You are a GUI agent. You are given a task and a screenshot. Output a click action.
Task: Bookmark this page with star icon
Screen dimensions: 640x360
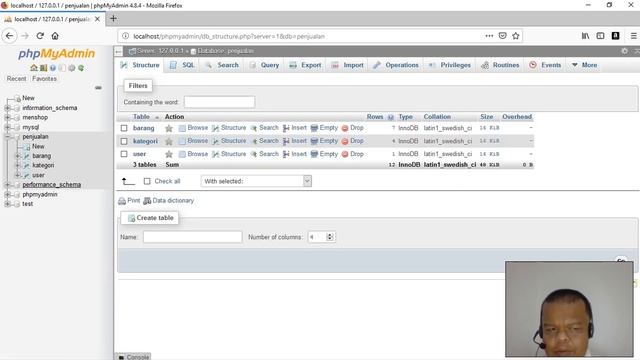pyautogui.click(x=516, y=36)
